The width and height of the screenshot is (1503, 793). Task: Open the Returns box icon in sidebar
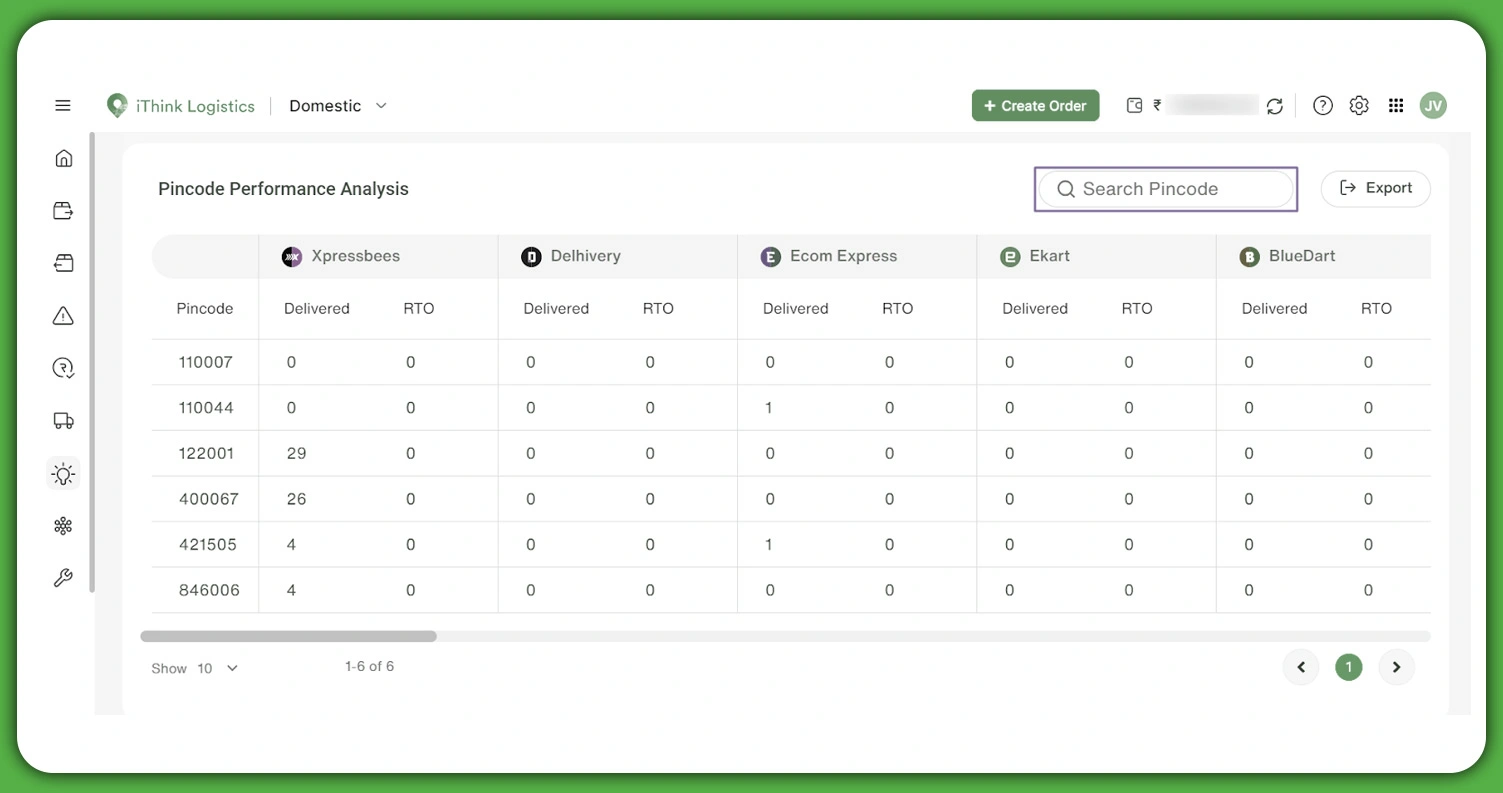[63, 262]
